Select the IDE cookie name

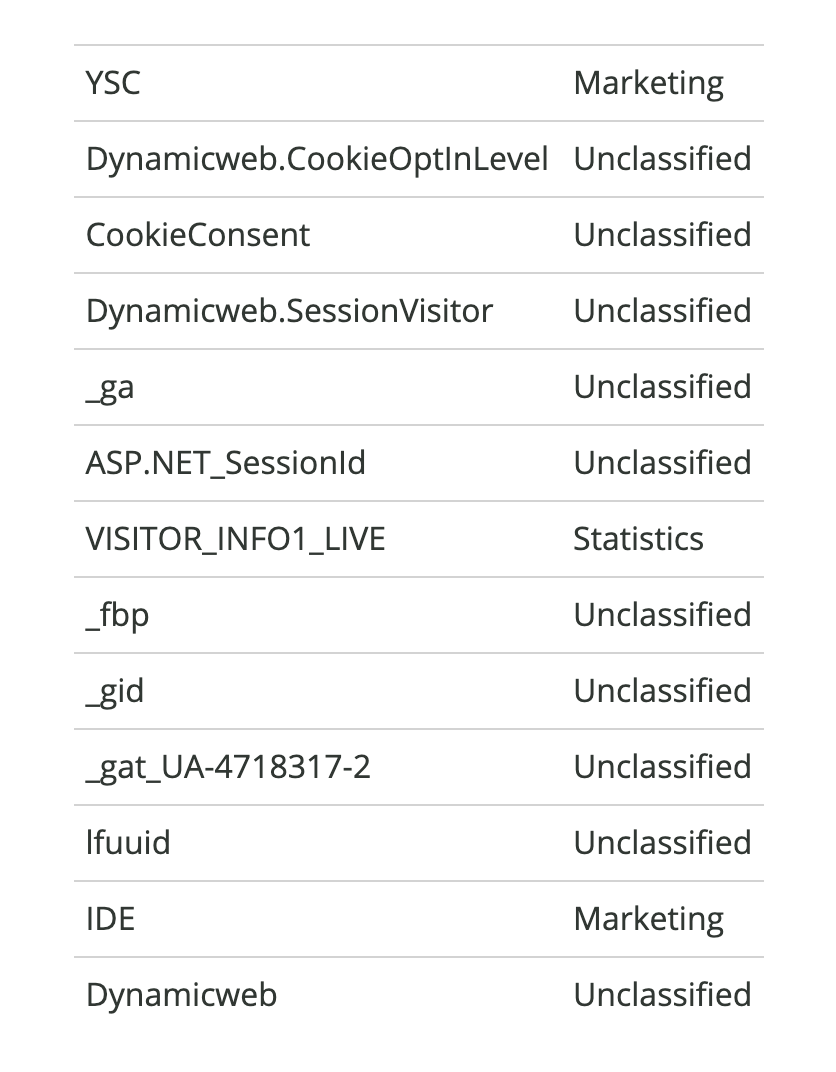tap(110, 919)
